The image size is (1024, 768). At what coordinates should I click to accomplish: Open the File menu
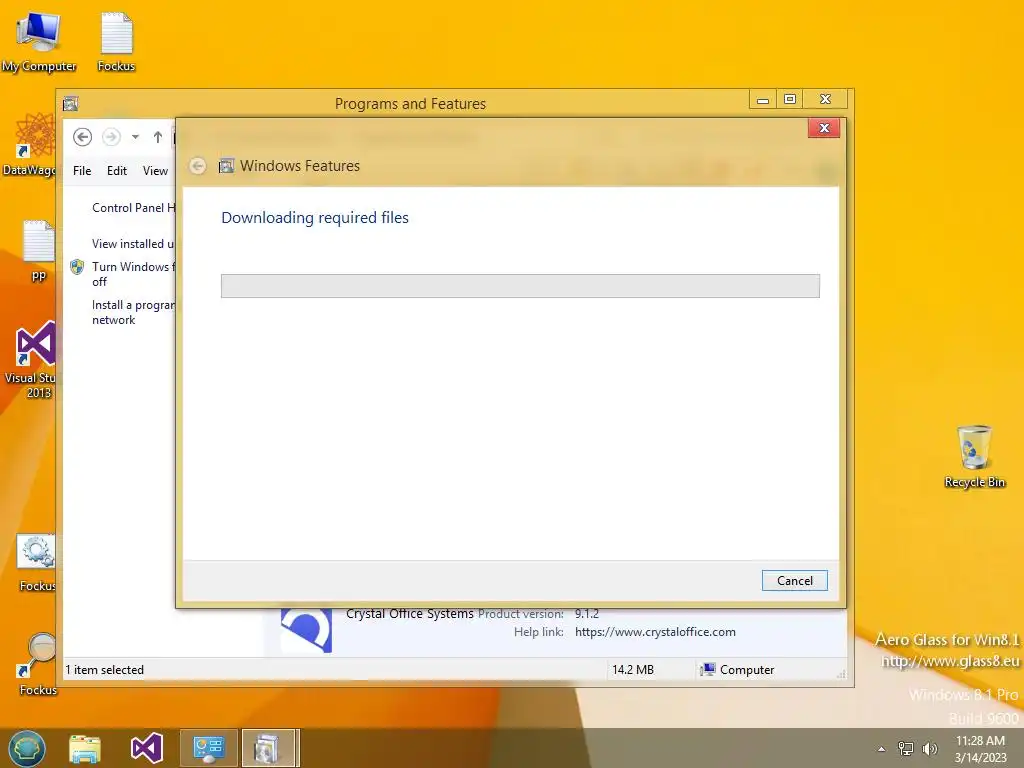click(x=82, y=171)
